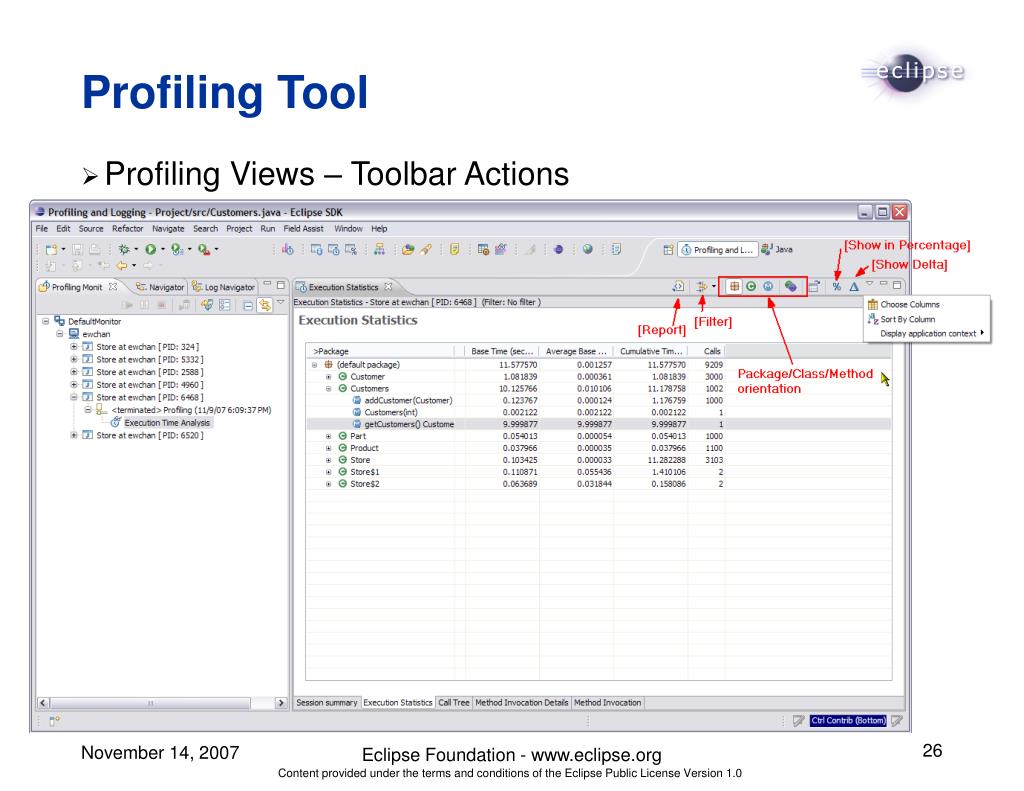Image resolution: width=1024 pixels, height=791 pixels.
Task: Click Link with Viewer icon in Profiling Monitor
Action: (264, 305)
